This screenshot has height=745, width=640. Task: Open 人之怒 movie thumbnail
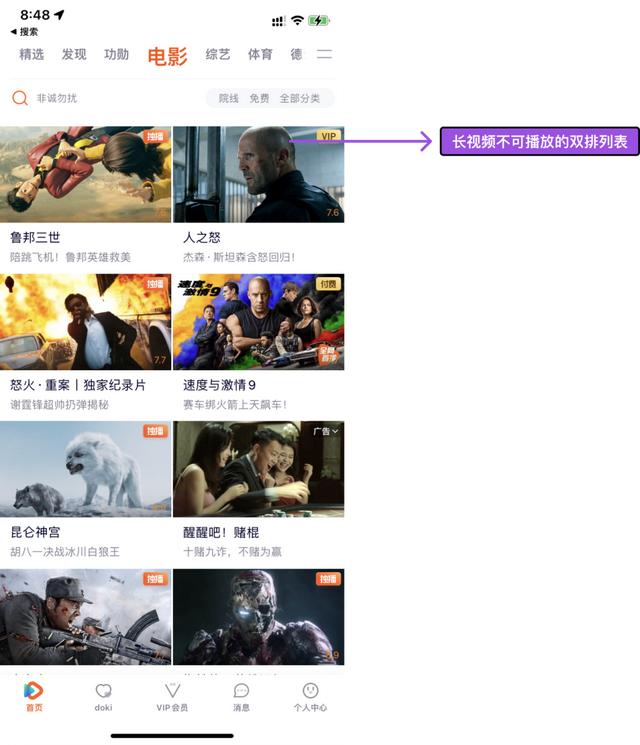pos(258,174)
